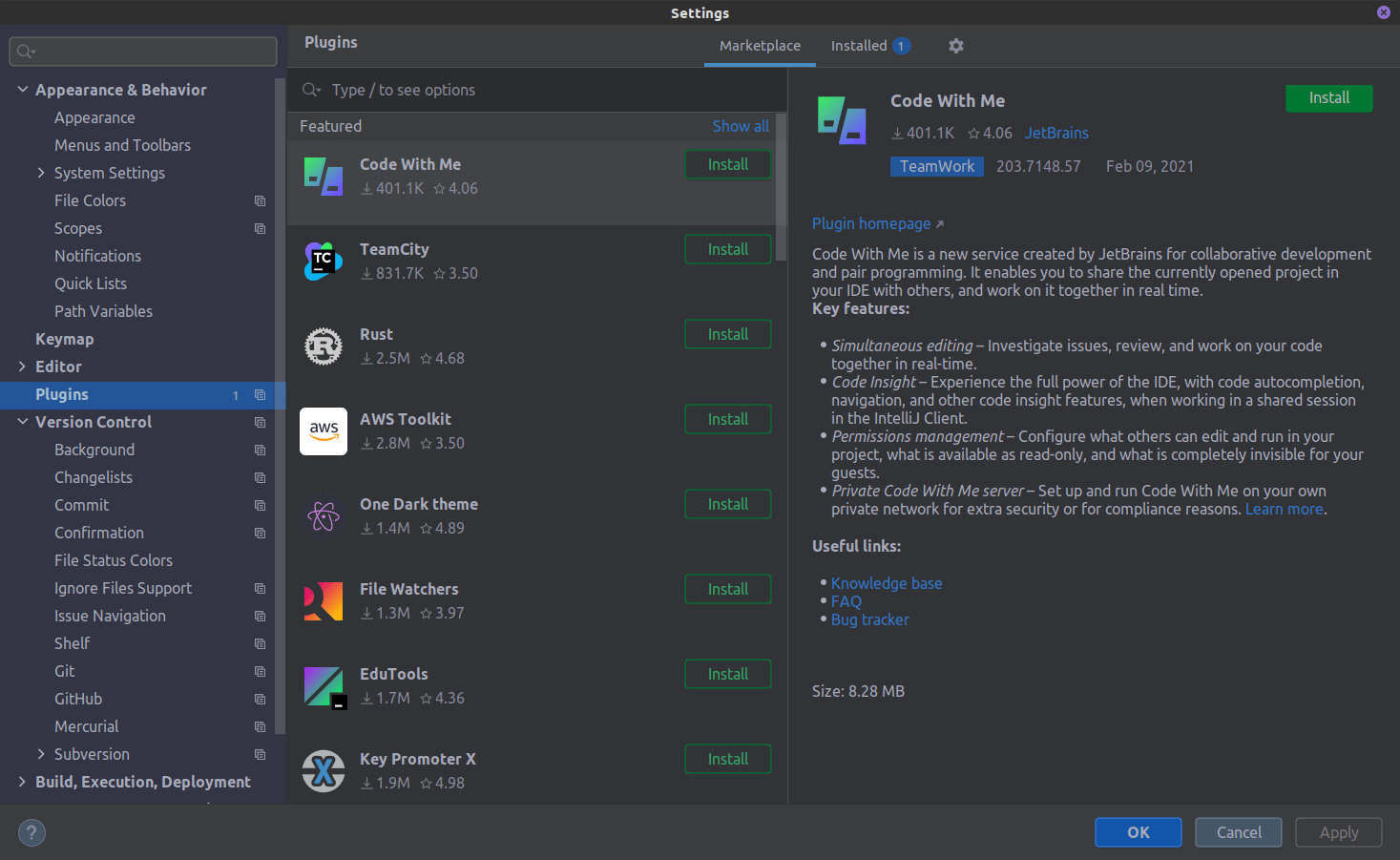Install the Rust plugin
The image size is (1400, 860).
click(x=728, y=334)
